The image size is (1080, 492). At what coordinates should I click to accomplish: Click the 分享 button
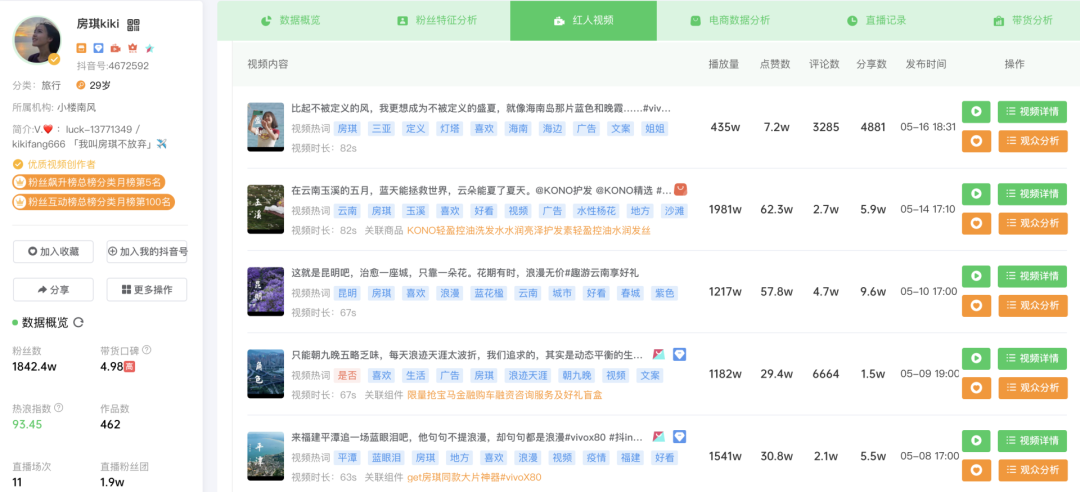[x=53, y=289]
